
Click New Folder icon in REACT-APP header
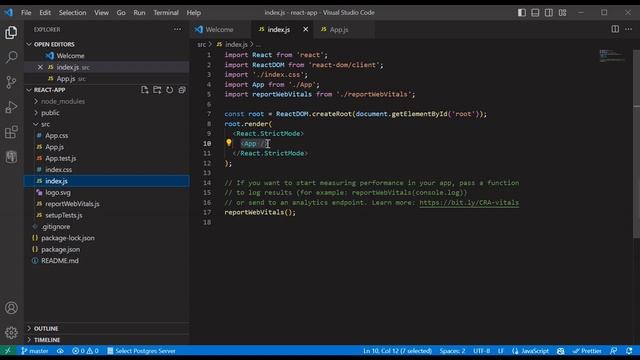point(157,90)
